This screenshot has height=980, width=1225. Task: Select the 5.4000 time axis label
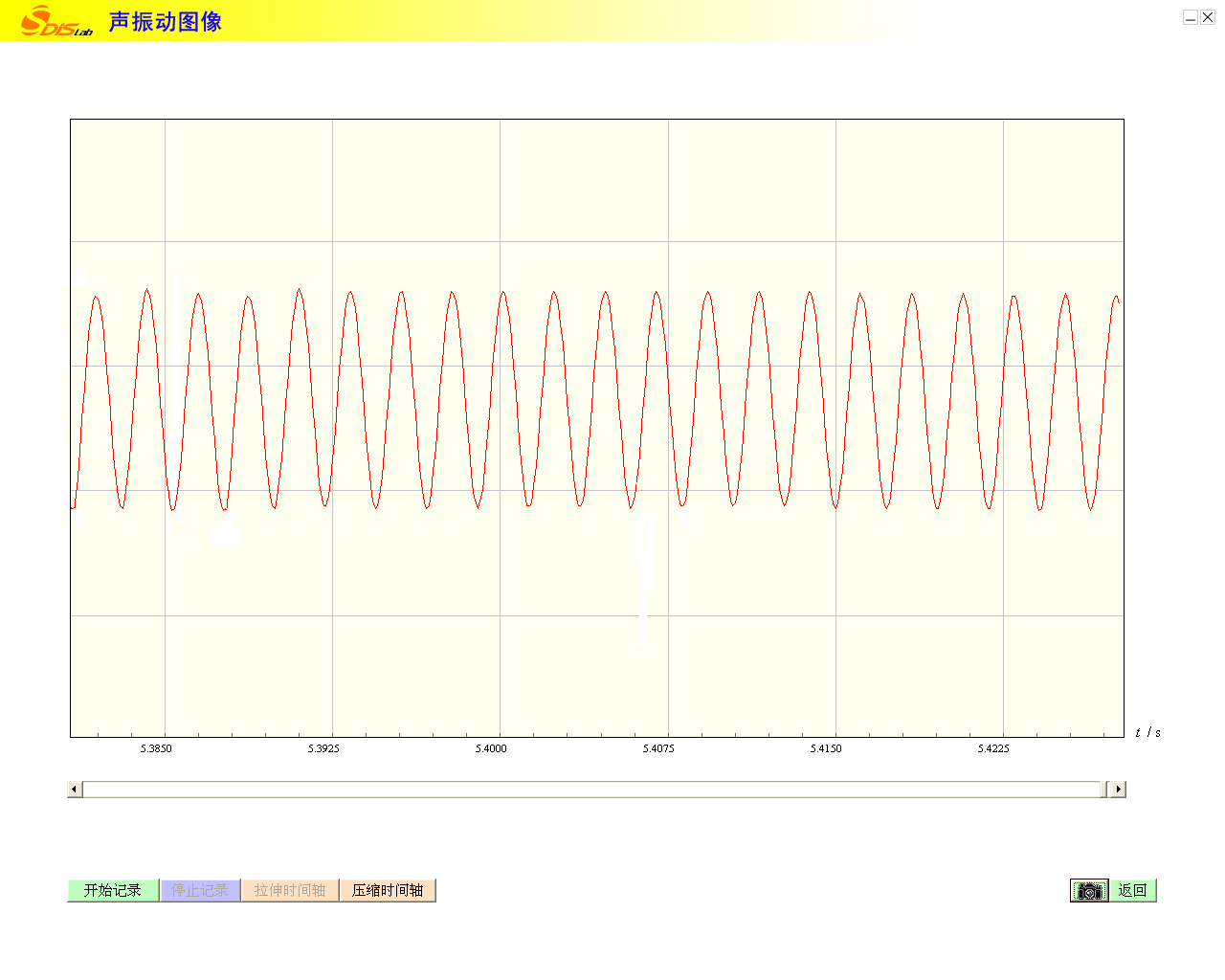coord(491,748)
